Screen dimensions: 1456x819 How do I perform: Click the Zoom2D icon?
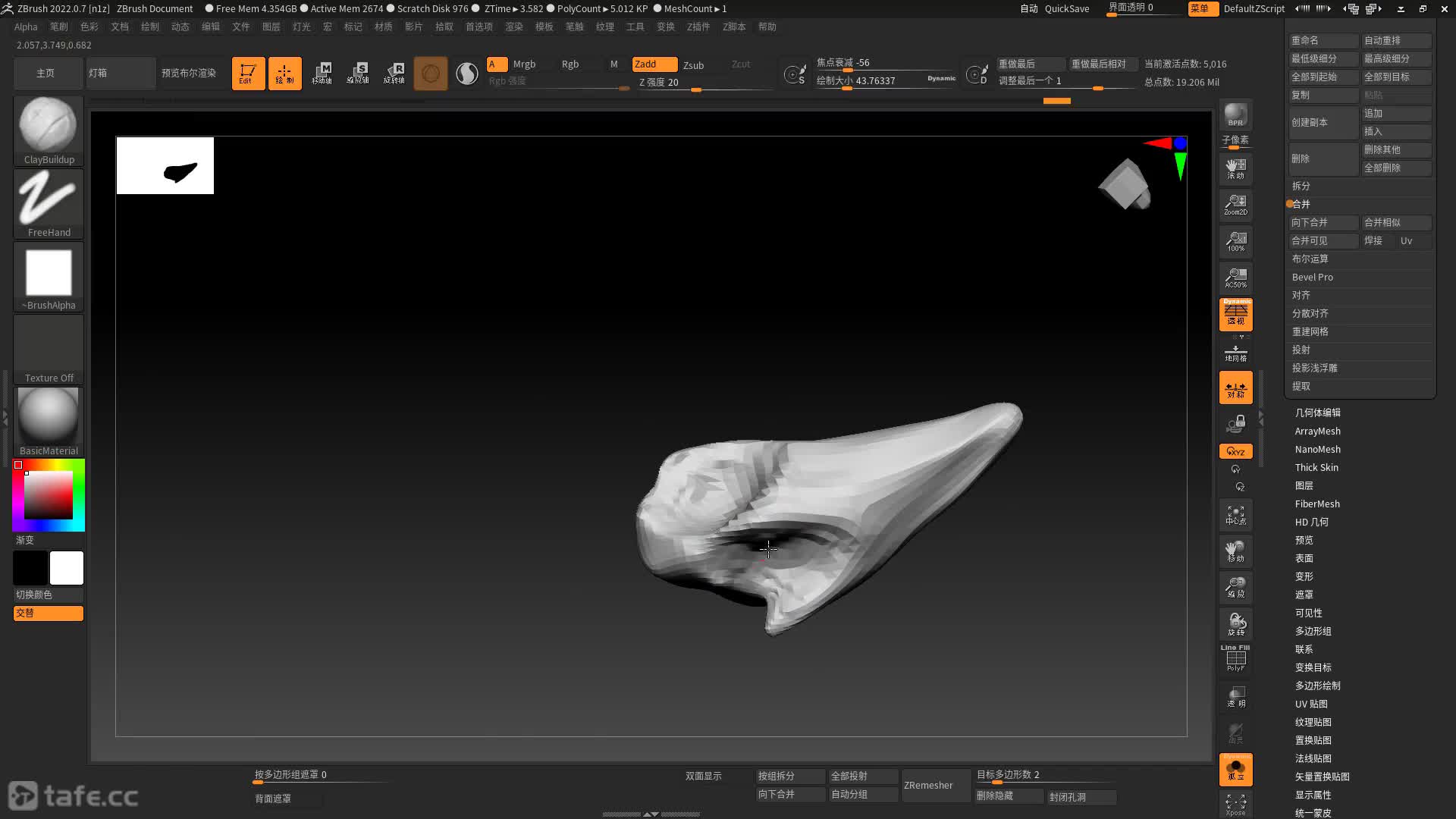click(1235, 205)
